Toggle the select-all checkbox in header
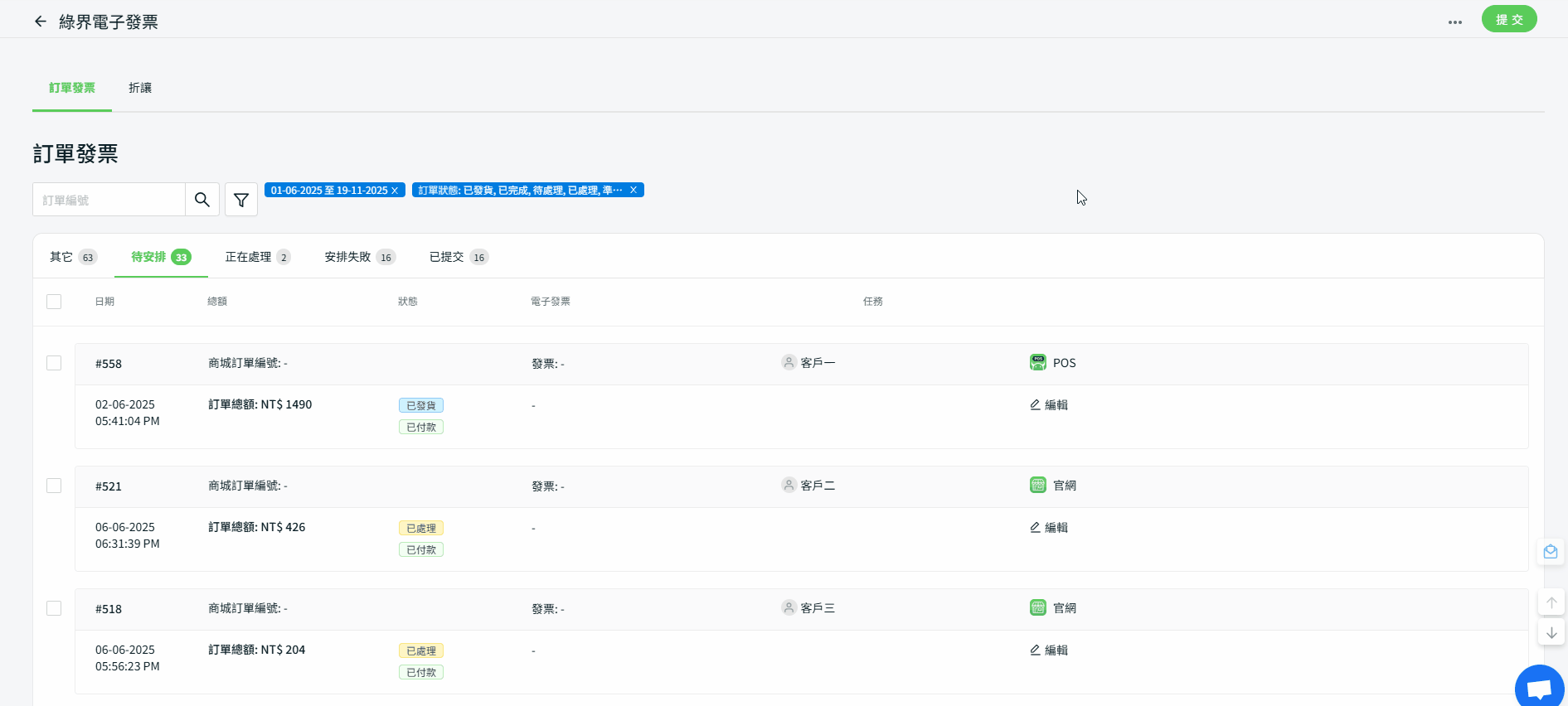 (x=54, y=302)
